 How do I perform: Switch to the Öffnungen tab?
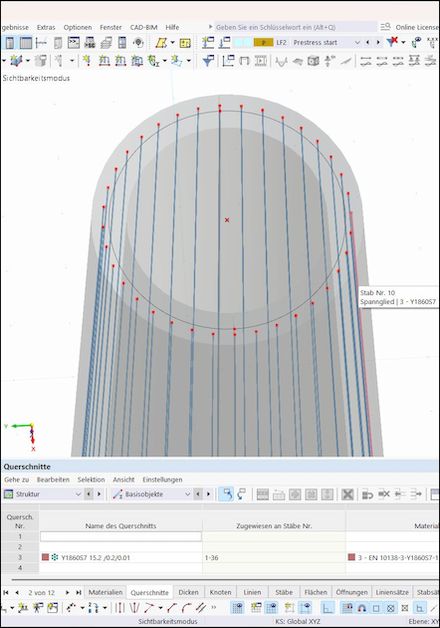[x=352, y=592]
